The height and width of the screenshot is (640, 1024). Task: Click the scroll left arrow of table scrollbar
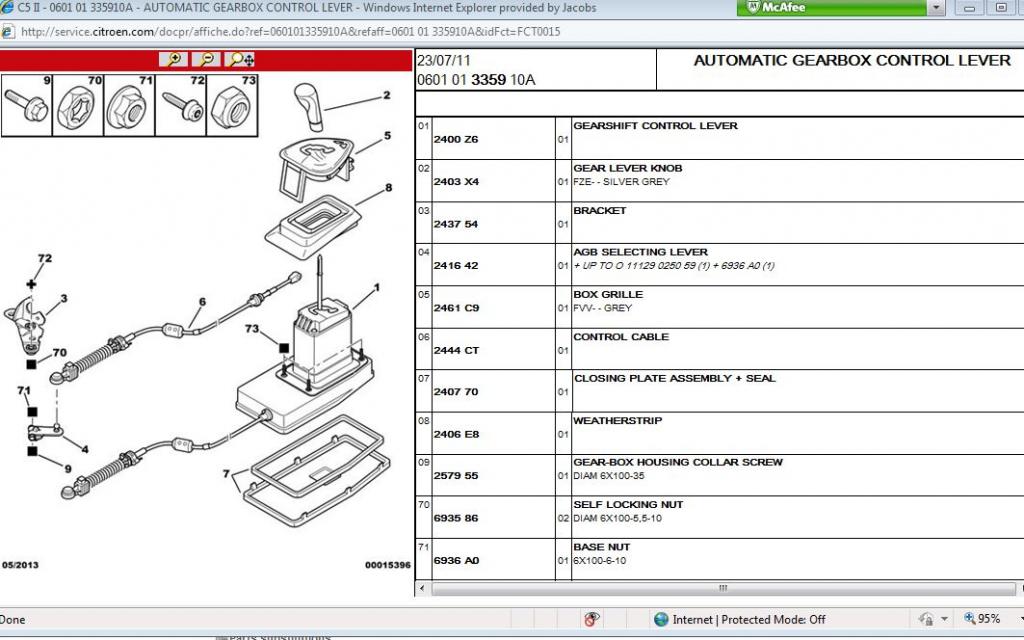pos(423,588)
